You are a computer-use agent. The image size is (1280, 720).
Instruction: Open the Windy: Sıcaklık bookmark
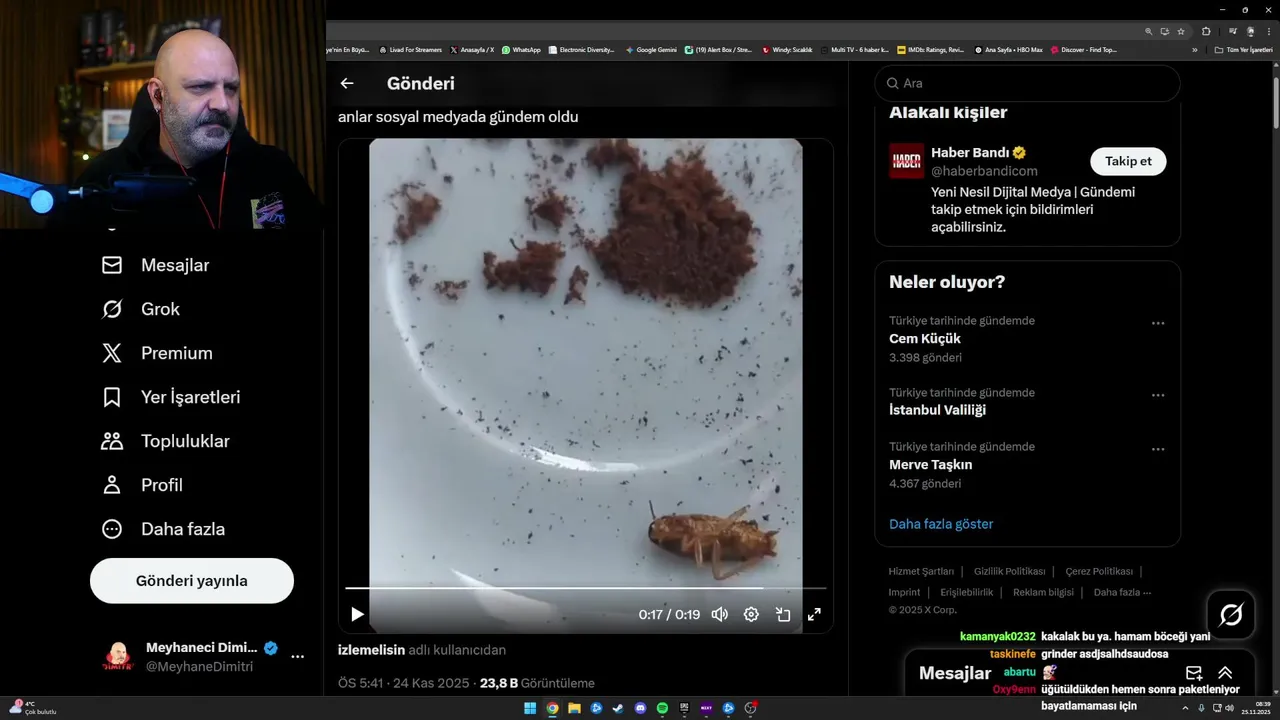pos(787,49)
